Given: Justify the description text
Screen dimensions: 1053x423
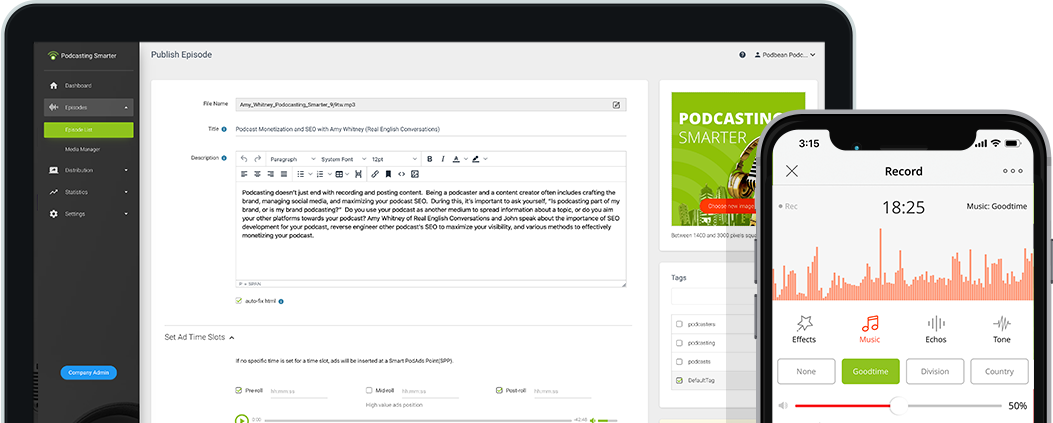Looking at the screenshot, I should pos(283,174).
